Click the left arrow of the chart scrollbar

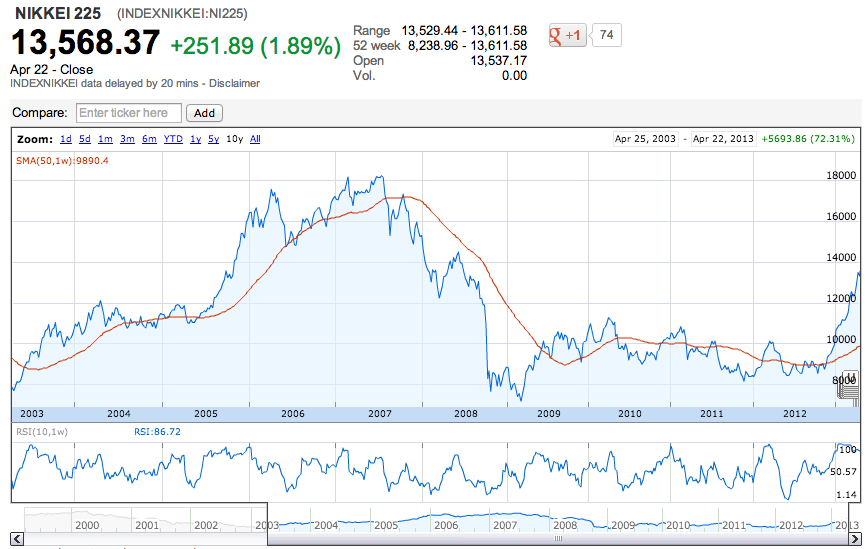click(x=17, y=539)
